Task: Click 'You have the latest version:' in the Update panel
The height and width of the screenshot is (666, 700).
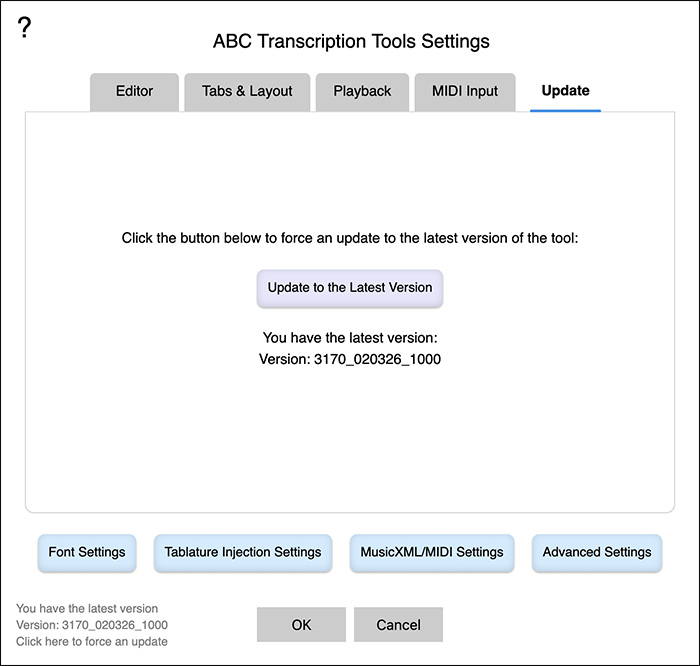Action: coord(350,338)
